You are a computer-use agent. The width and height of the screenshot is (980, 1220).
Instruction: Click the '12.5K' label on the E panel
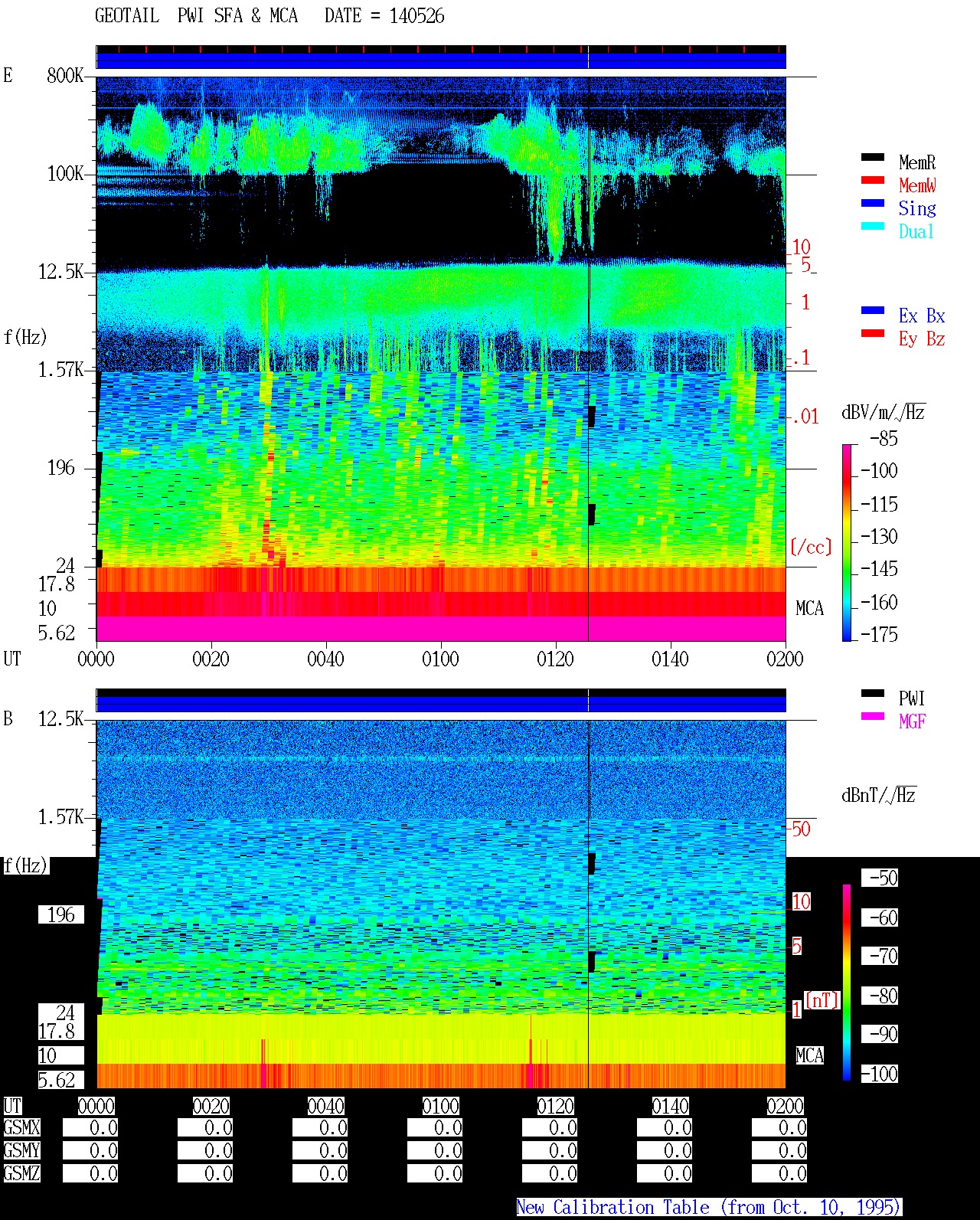61,272
